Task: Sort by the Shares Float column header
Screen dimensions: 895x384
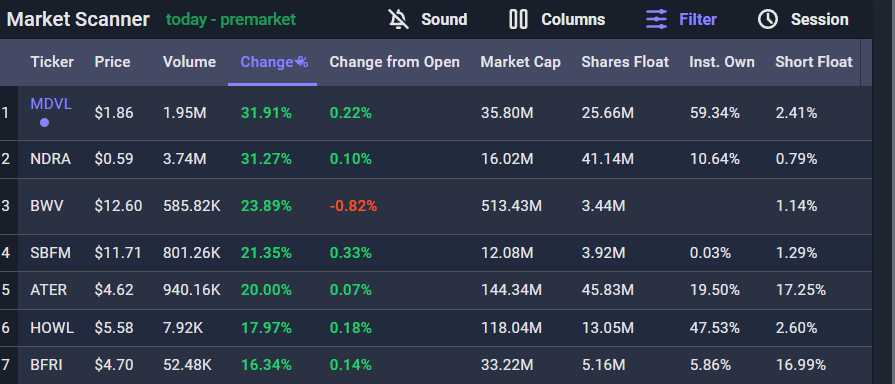Action: point(625,62)
